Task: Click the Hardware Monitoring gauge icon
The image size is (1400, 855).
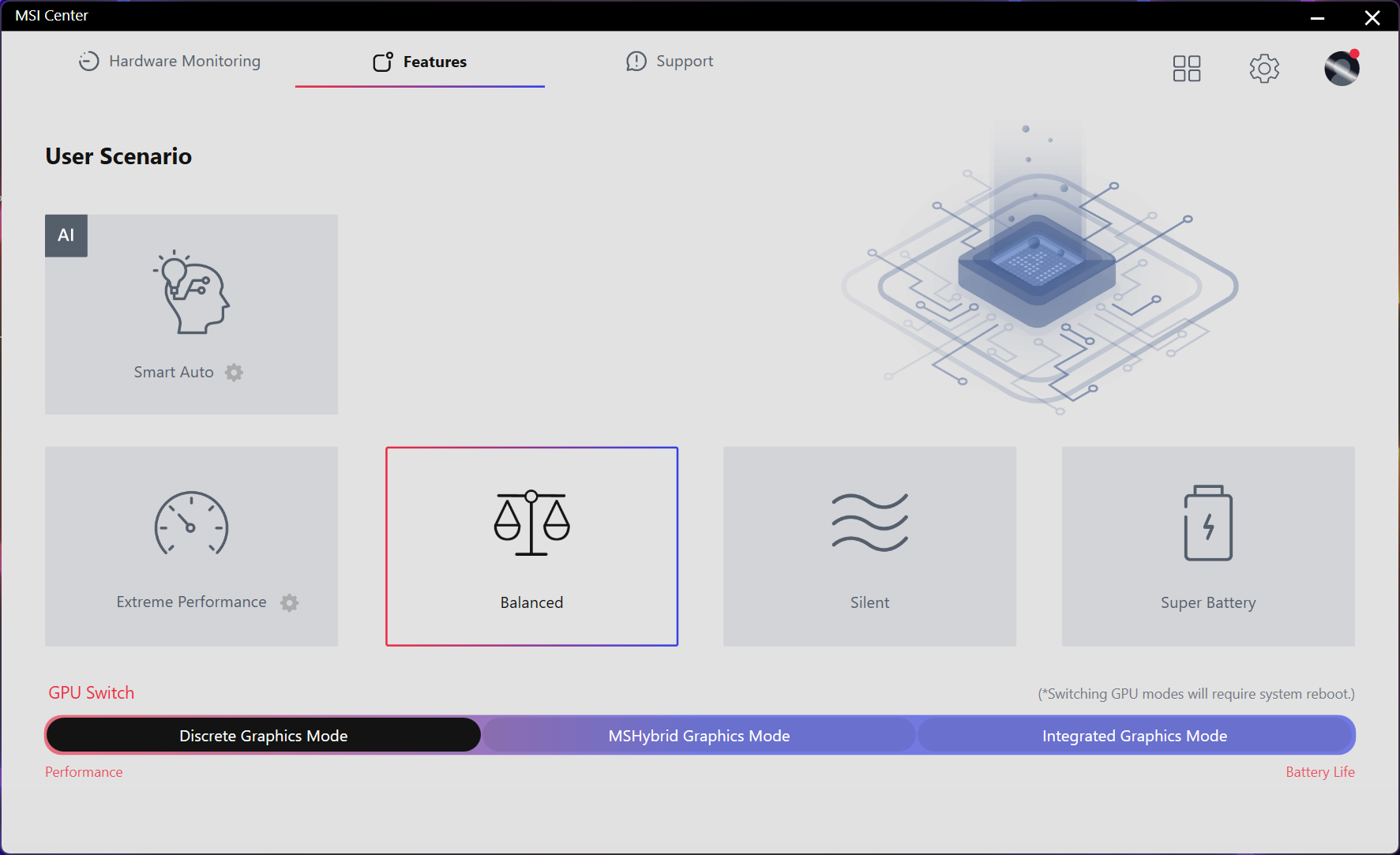Action: point(88,61)
